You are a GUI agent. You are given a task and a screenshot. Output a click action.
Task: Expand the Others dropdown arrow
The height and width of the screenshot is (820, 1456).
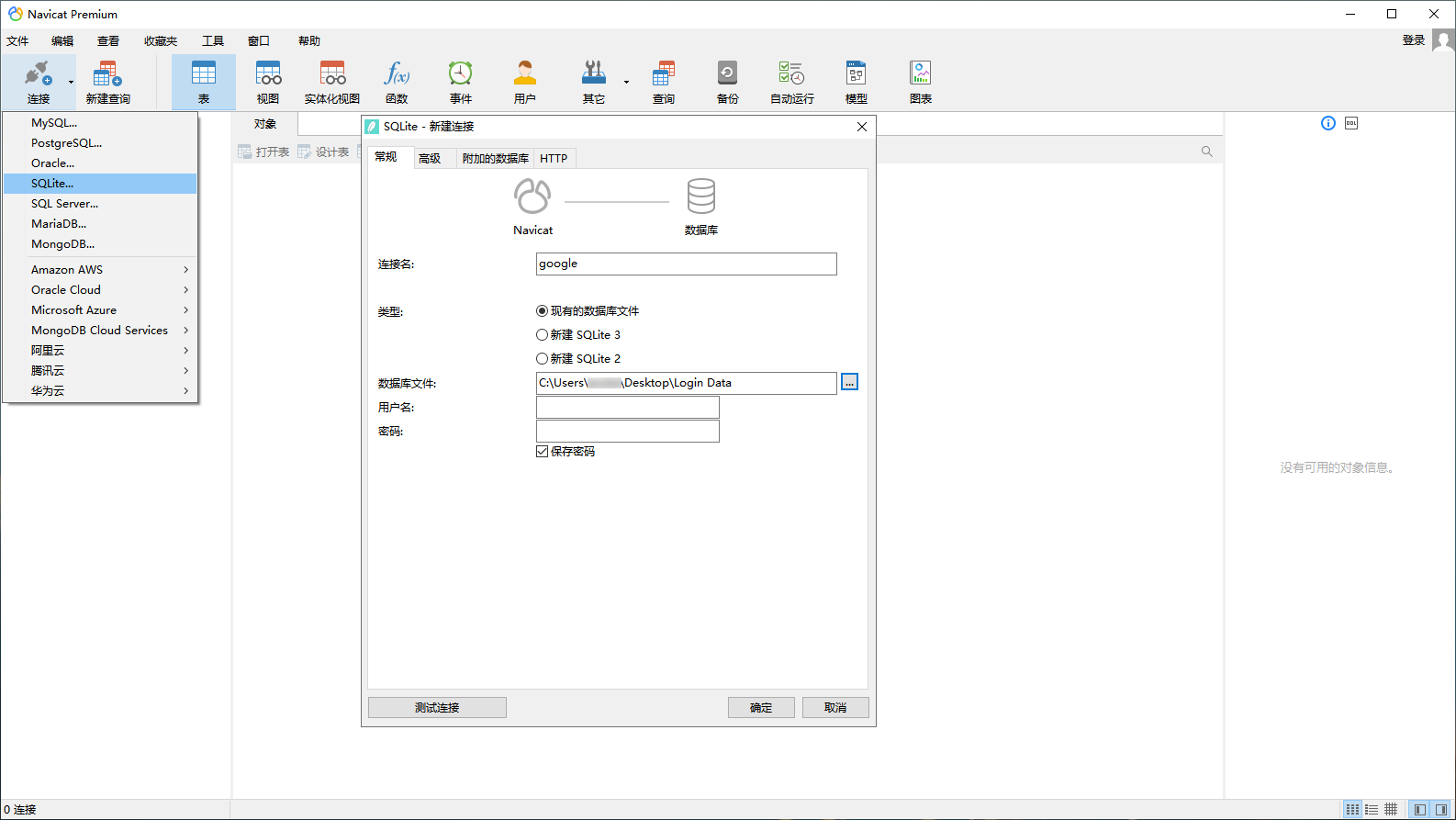[x=626, y=83]
